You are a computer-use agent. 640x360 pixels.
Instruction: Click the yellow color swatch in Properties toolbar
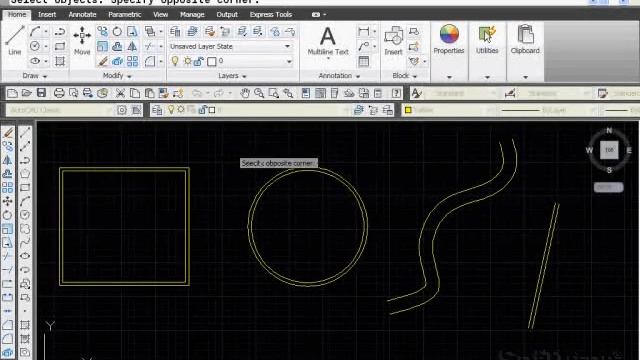[408, 110]
